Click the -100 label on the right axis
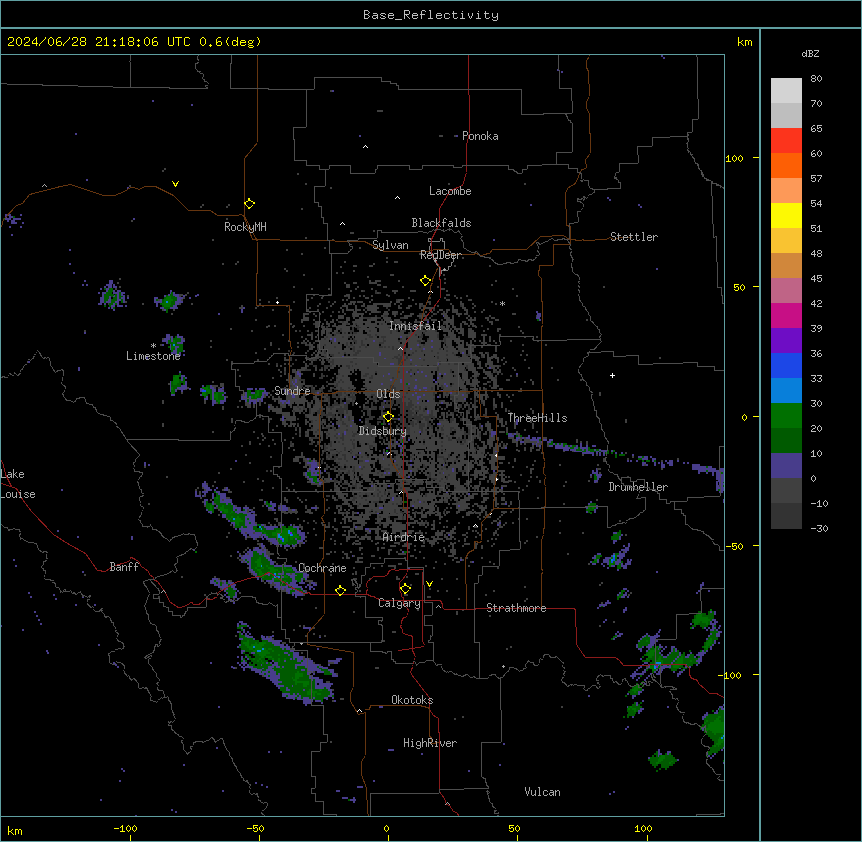 pyautogui.click(x=731, y=675)
